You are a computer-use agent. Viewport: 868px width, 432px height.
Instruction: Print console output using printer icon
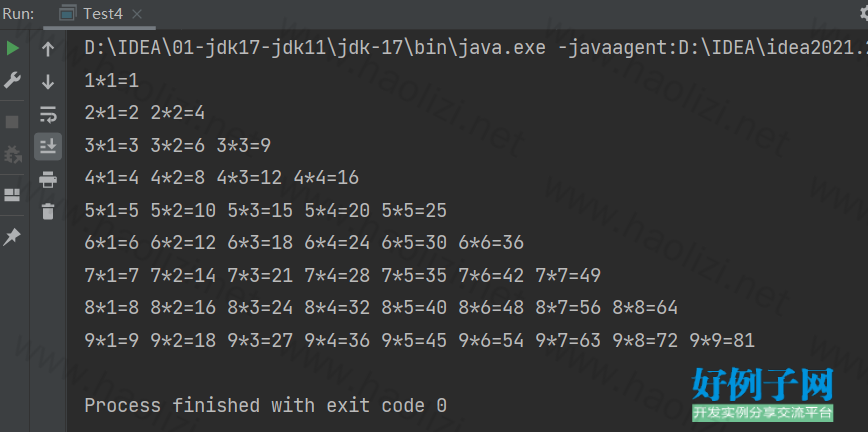point(47,180)
